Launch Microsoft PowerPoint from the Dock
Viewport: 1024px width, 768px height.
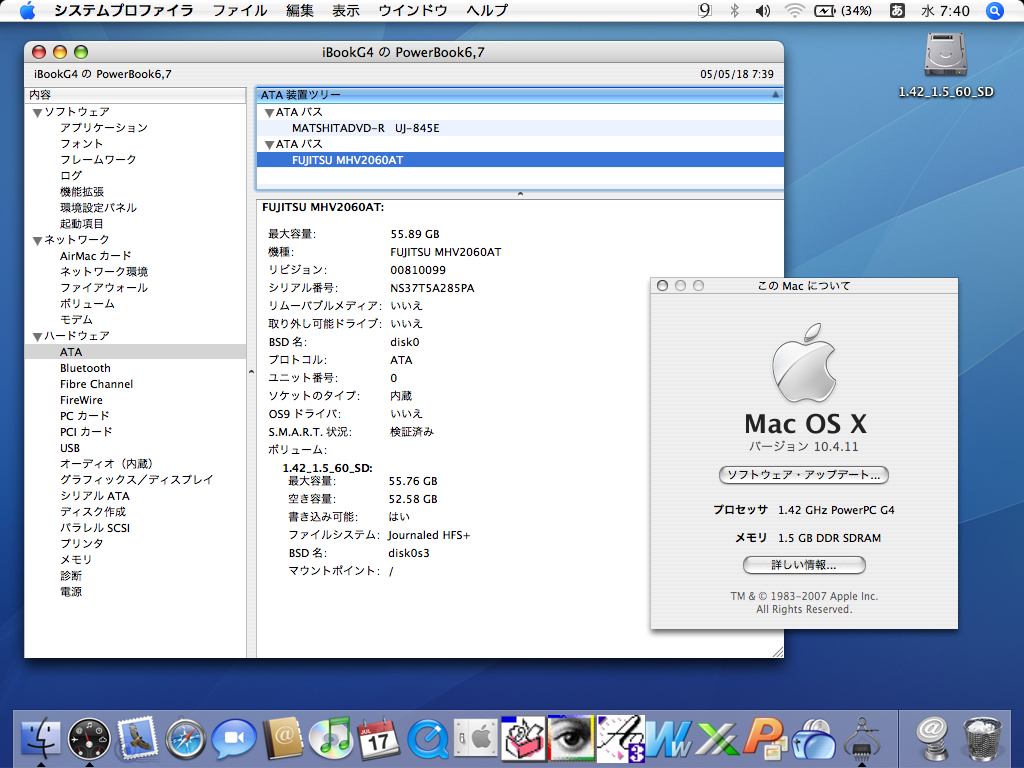coord(765,739)
